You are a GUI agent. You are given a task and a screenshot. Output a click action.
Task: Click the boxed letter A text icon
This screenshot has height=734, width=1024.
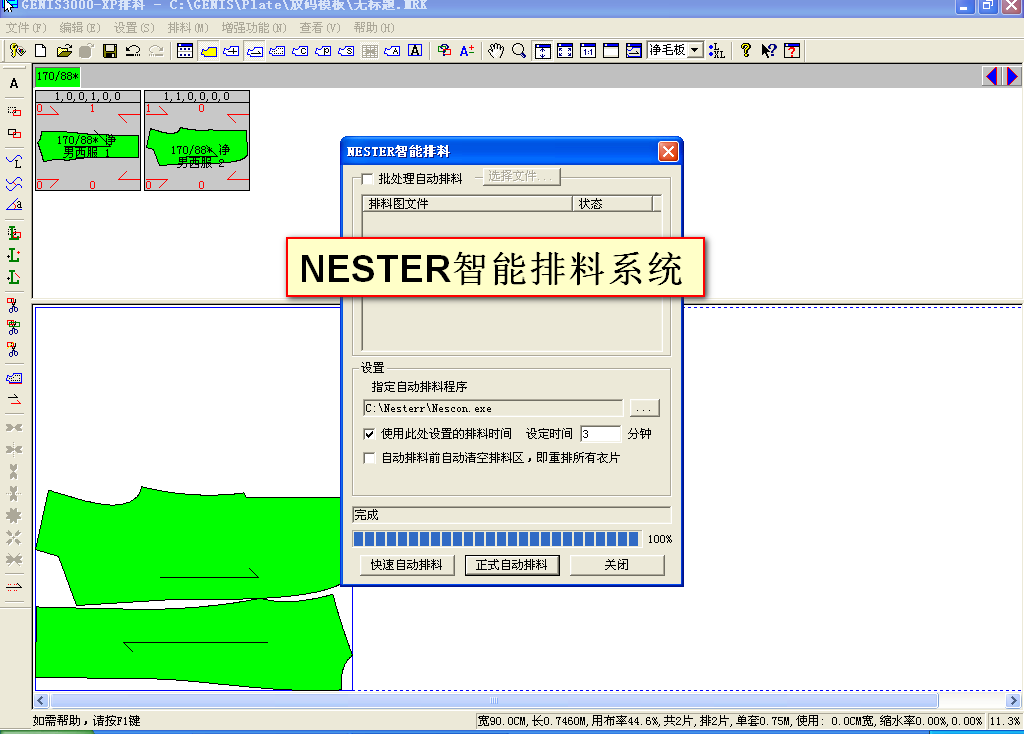(415, 50)
